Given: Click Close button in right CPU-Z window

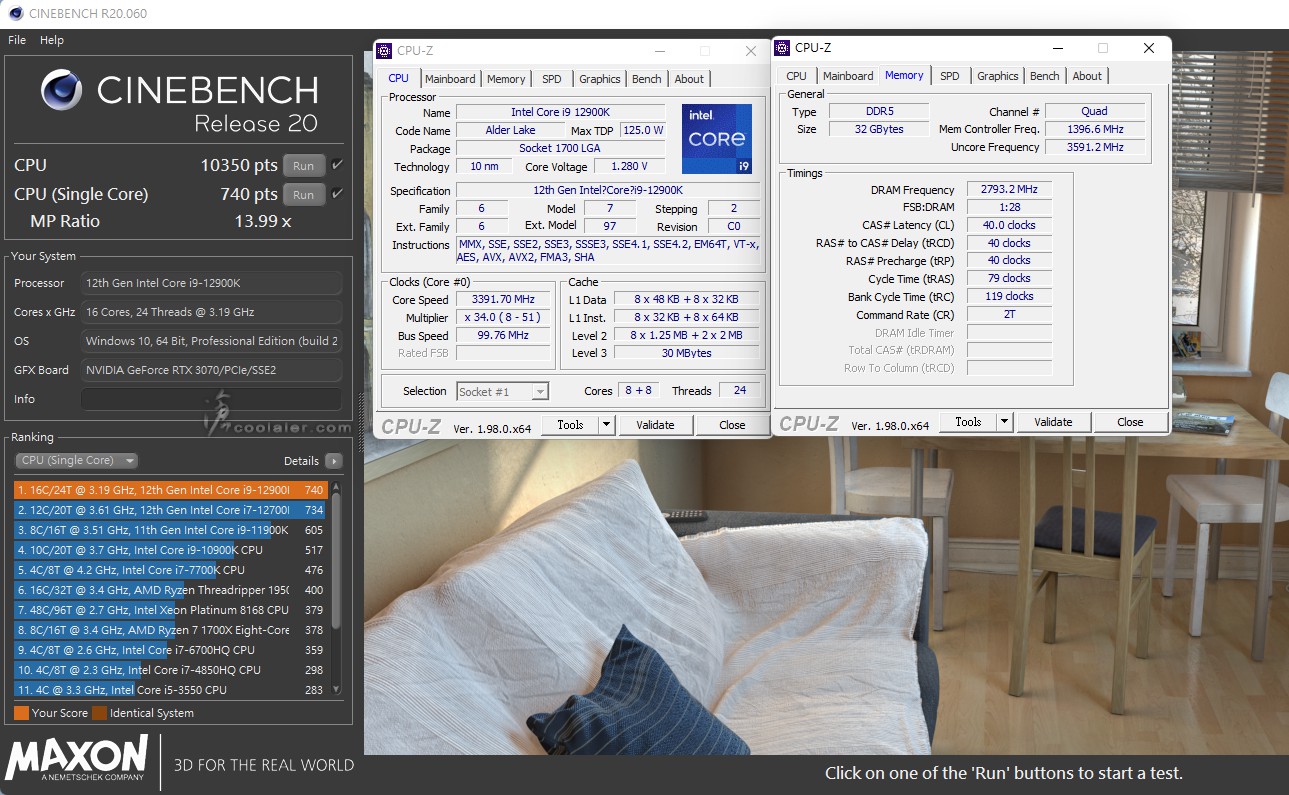Looking at the screenshot, I should coord(1130,422).
